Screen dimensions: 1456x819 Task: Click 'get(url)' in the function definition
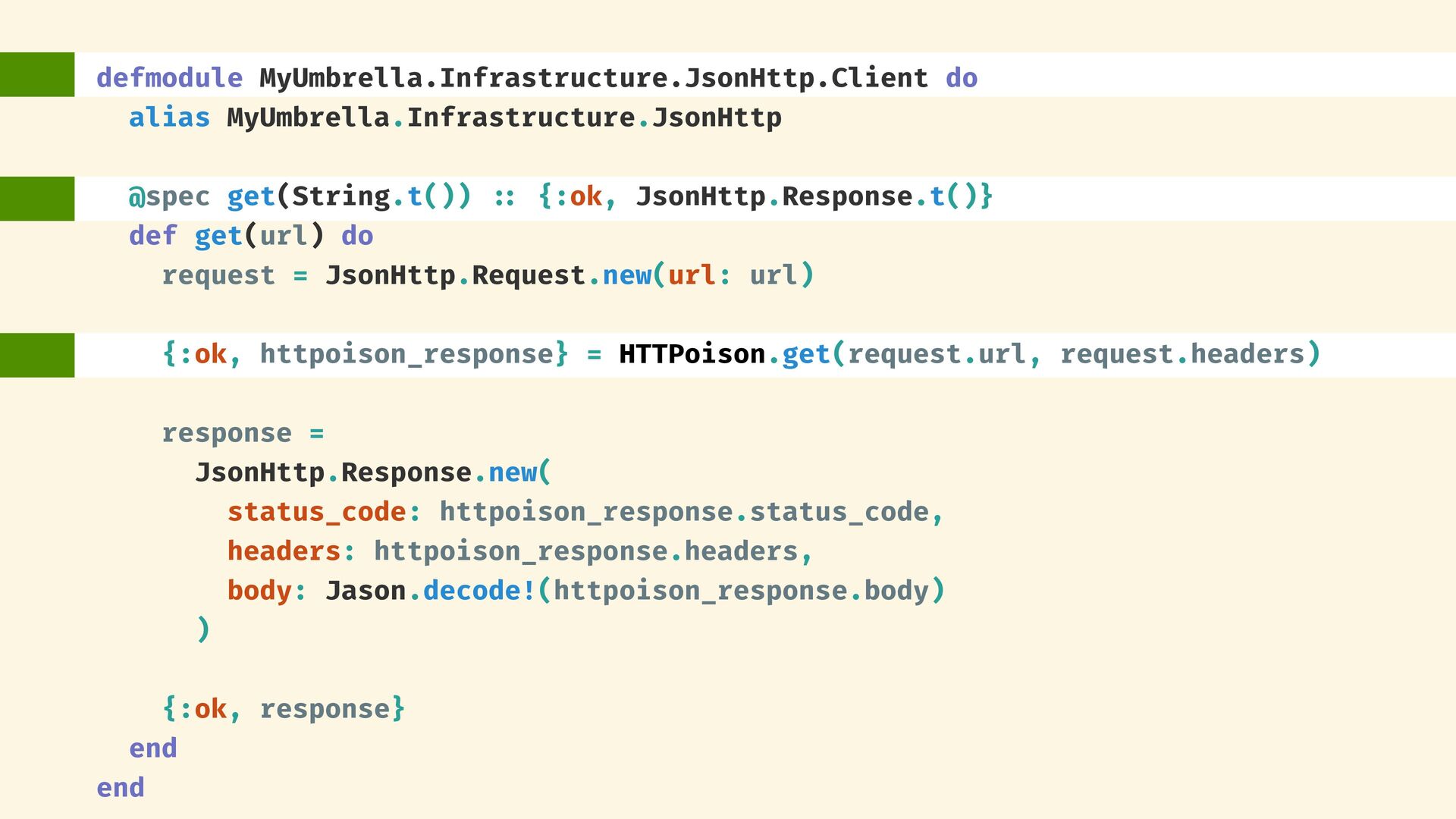pyautogui.click(x=259, y=236)
